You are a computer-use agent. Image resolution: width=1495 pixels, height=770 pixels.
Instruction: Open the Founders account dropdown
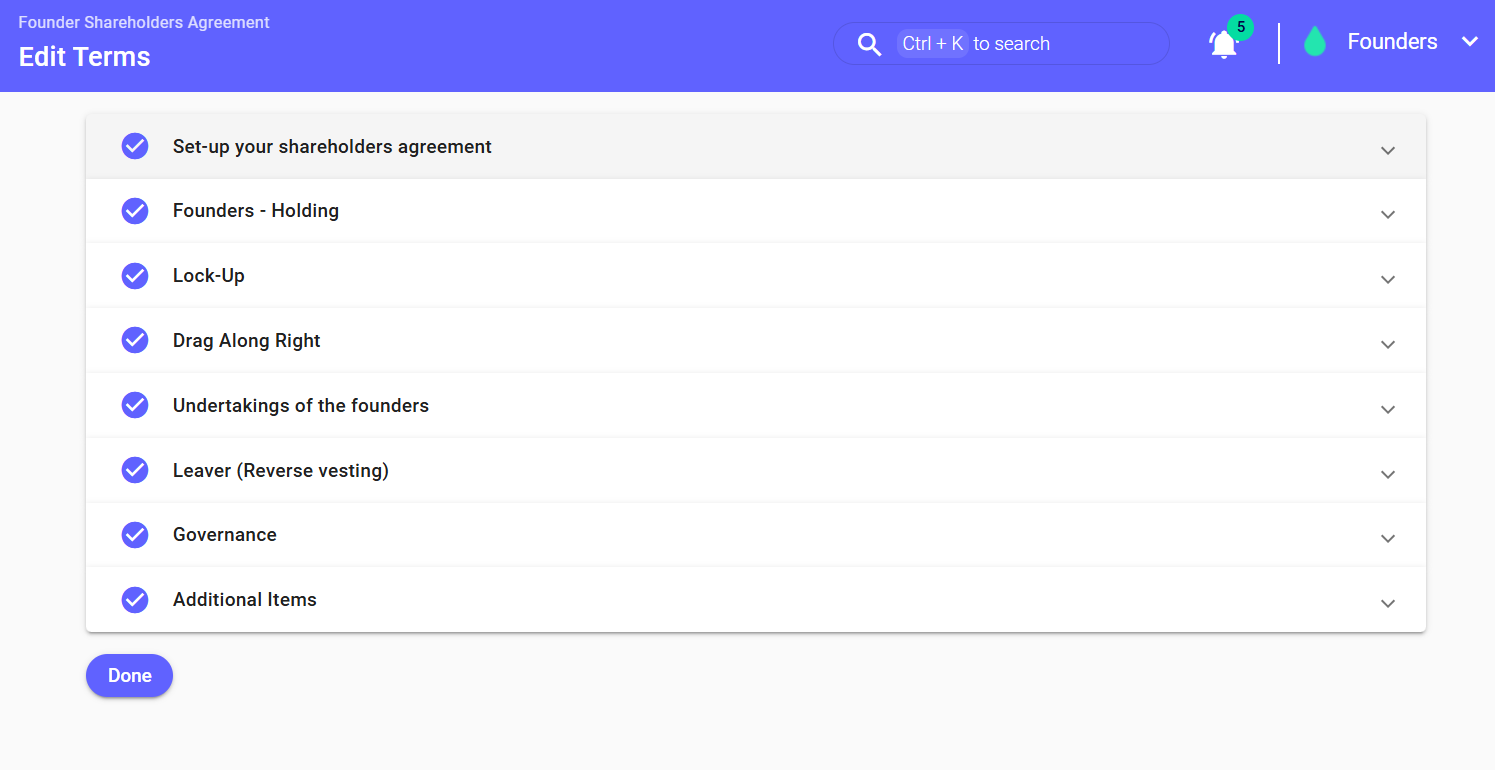[x=1469, y=42]
